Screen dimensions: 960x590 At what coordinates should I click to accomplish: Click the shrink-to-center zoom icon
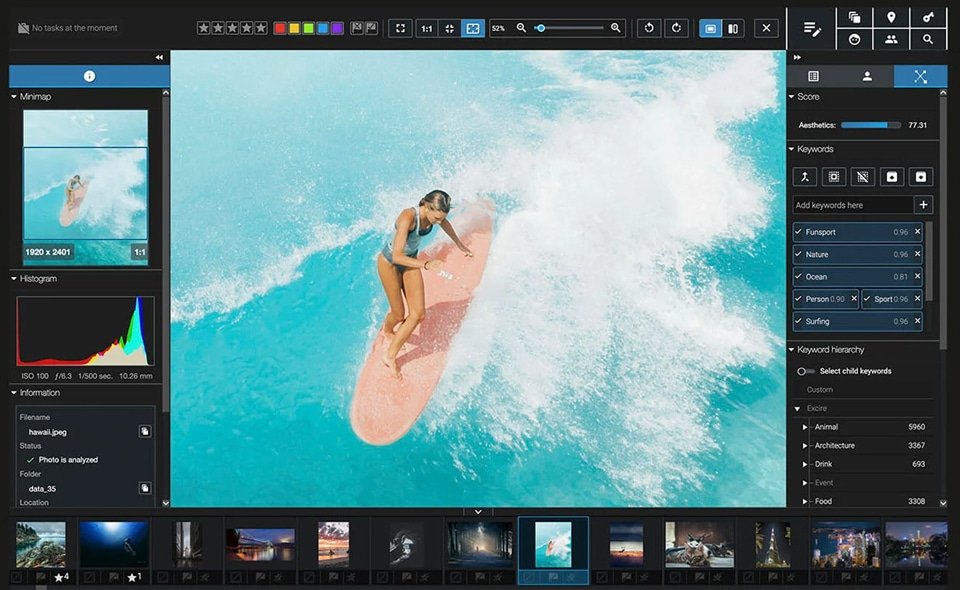(x=449, y=28)
